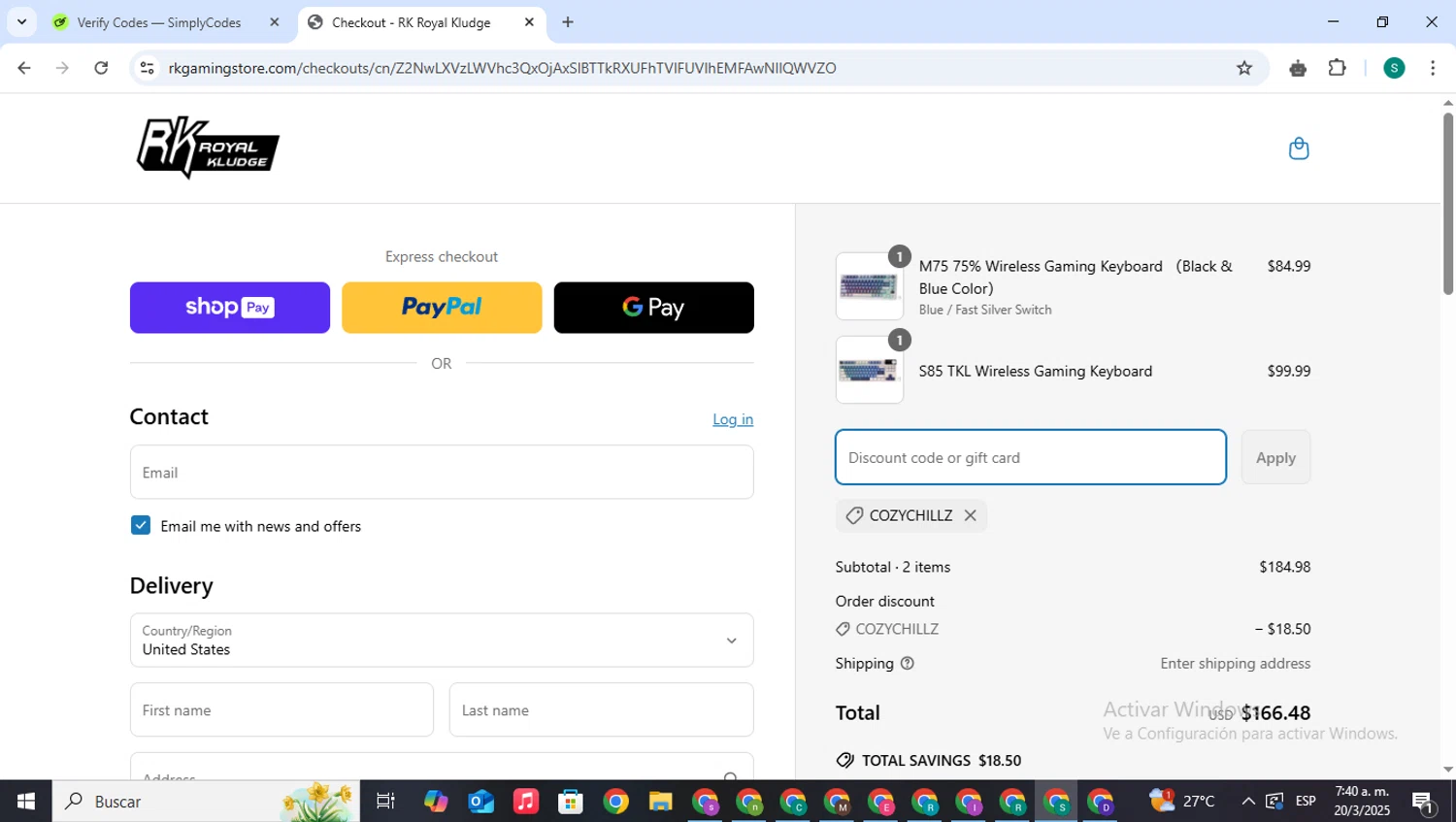Go forward to the next page

(62, 68)
